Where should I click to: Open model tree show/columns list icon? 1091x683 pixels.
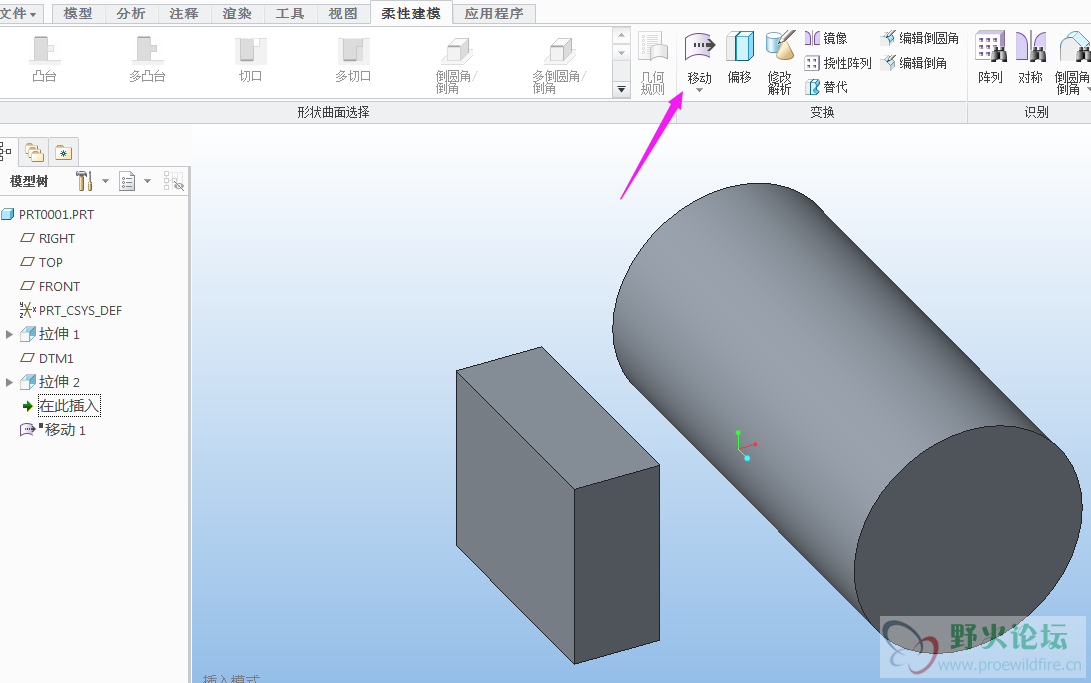tap(127, 182)
